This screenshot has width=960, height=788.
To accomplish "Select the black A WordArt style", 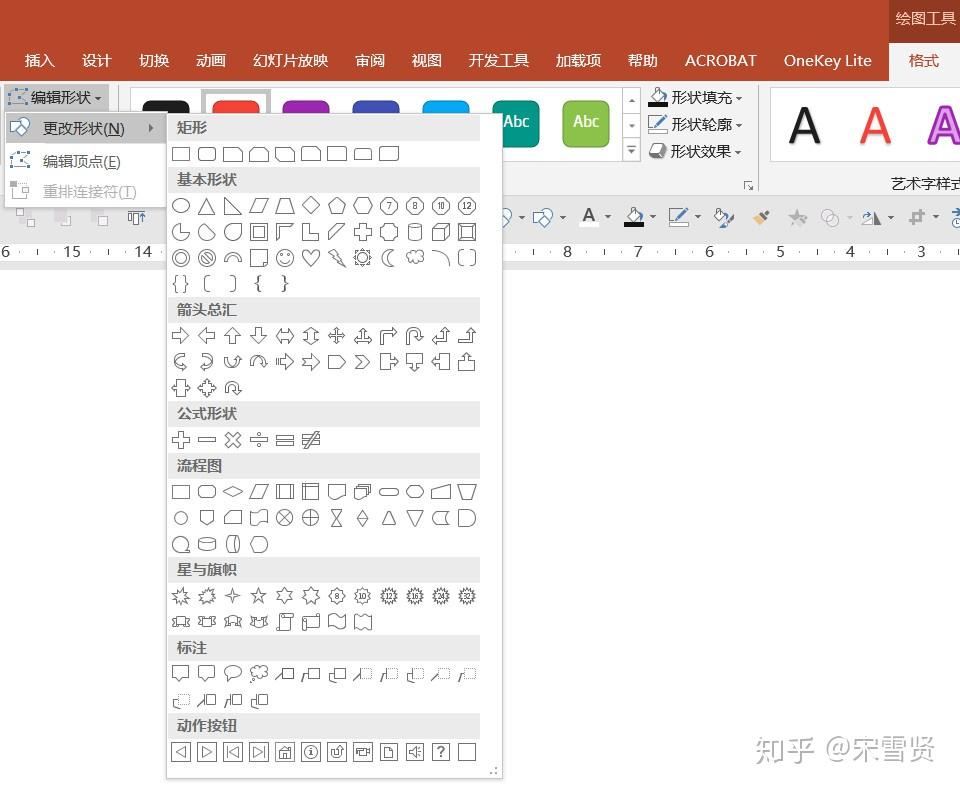I will pyautogui.click(x=804, y=126).
